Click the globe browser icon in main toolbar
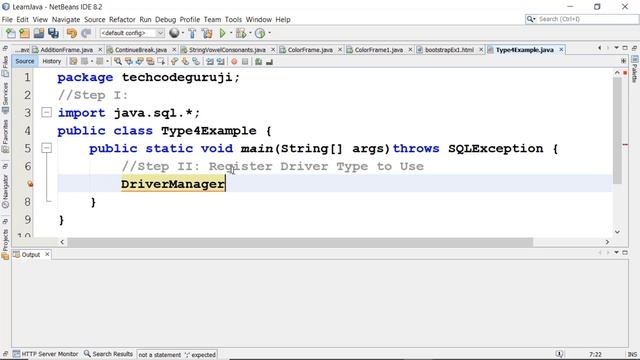 point(174,33)
